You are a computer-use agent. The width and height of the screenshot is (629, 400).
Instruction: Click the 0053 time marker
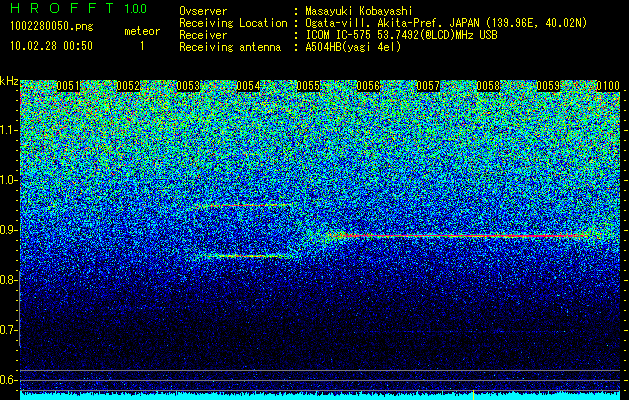tap(188, 86)
